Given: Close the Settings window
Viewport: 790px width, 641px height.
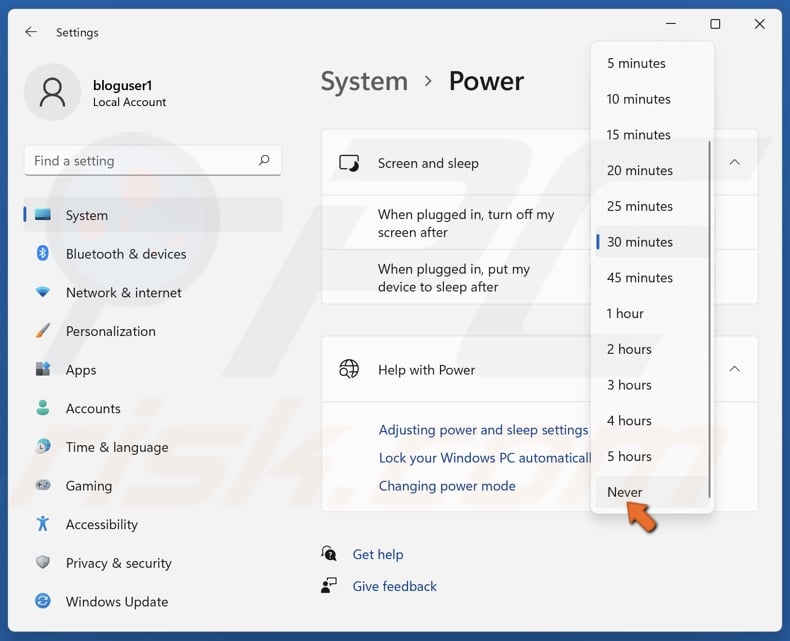Looking at the screenshot, I should [759, 24].
